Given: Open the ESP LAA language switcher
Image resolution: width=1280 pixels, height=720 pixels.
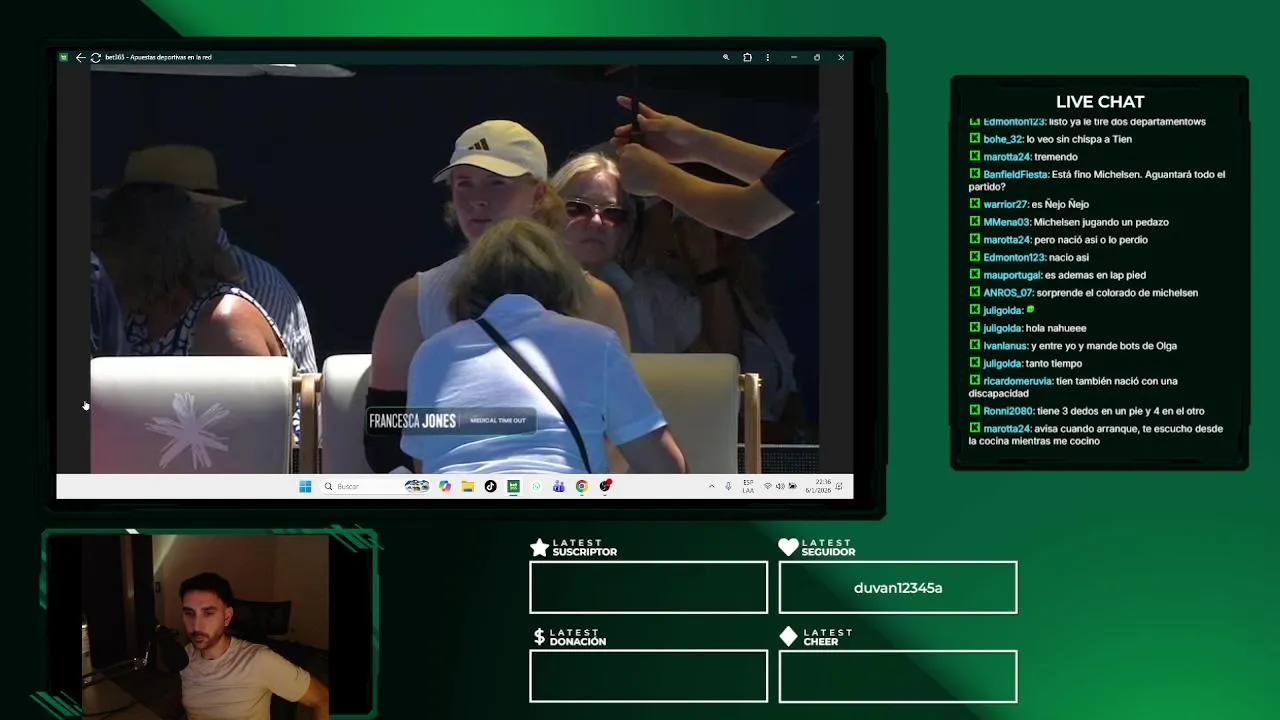Looking at the screenshot, I should pos(748,486).
